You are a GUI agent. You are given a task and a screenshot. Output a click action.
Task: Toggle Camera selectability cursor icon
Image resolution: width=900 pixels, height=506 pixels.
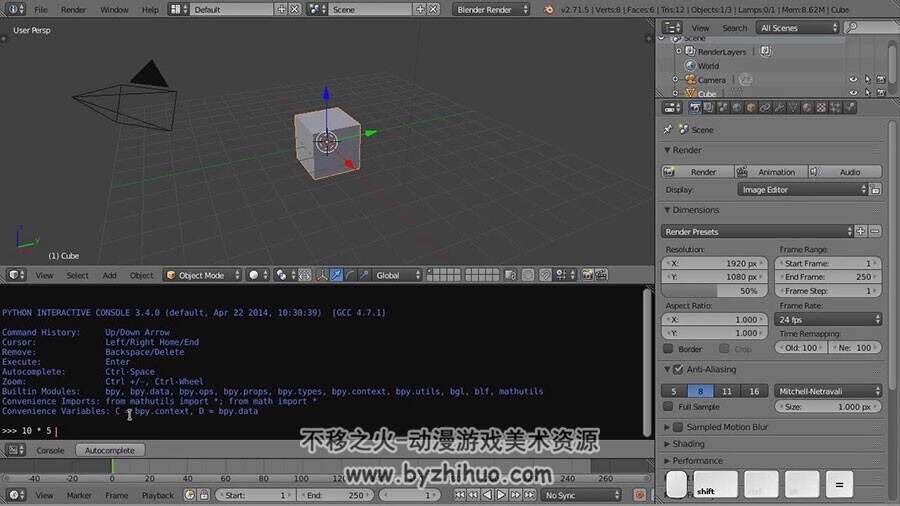867,80
